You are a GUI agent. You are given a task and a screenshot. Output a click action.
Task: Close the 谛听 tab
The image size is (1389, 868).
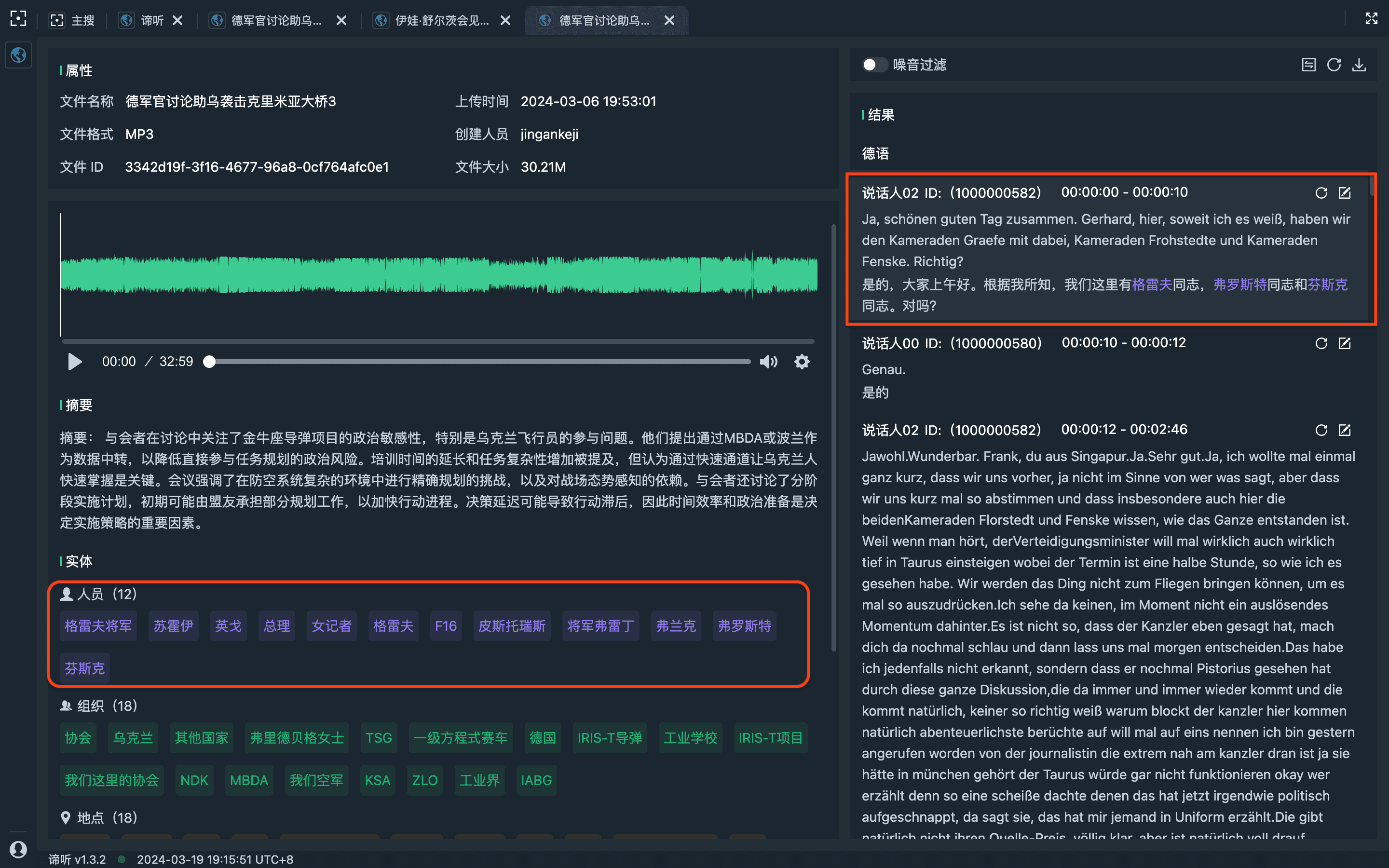tap(178, 21)
